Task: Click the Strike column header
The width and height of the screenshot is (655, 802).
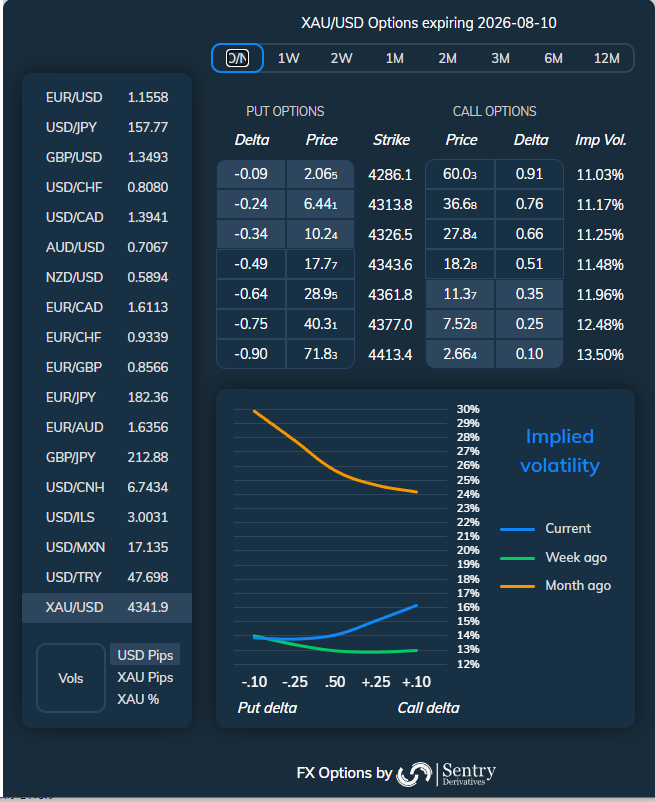Action: pyautogui.click(x=391, y=140)
